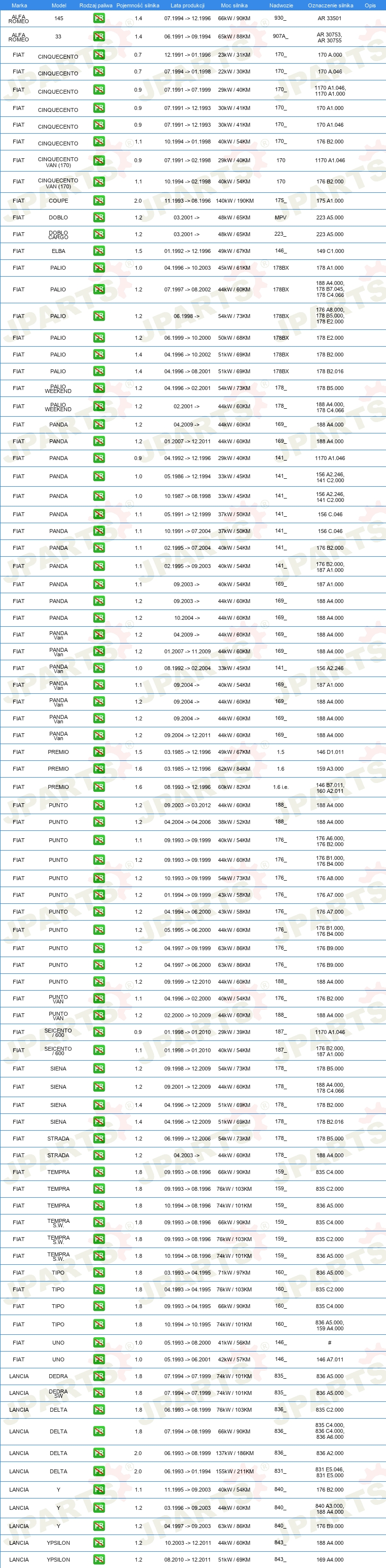Click the Nadwozie column header
This screenshot has width=386, height=1568.
pyautogui.click(x=281, y=5)
